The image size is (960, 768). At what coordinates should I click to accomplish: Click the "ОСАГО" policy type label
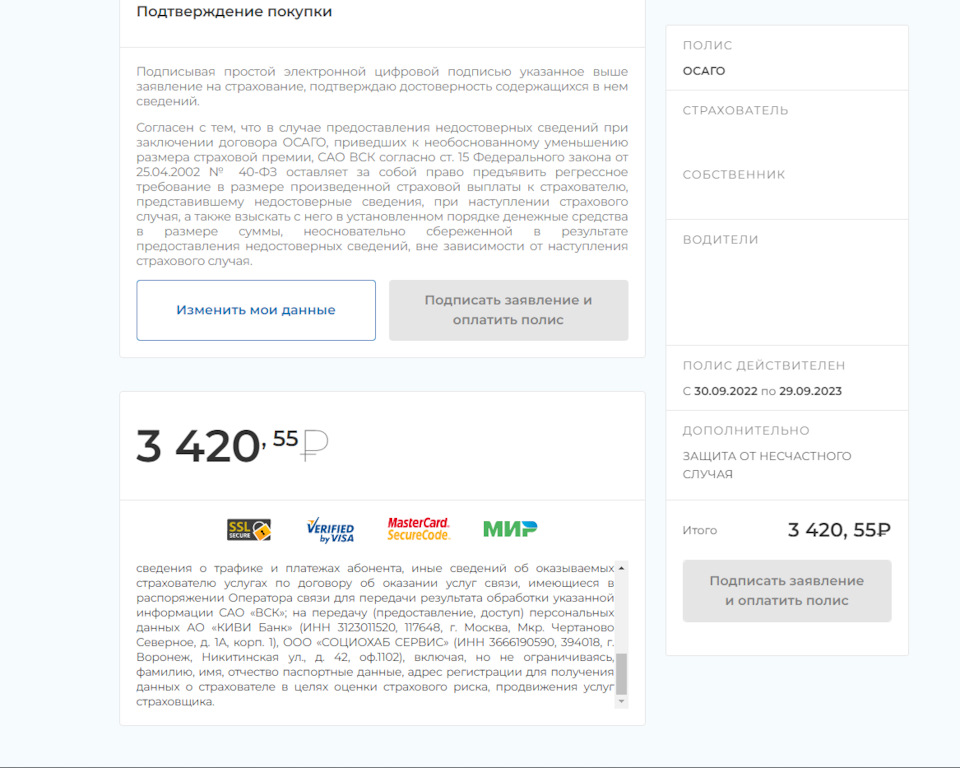[x=704, y=71]
